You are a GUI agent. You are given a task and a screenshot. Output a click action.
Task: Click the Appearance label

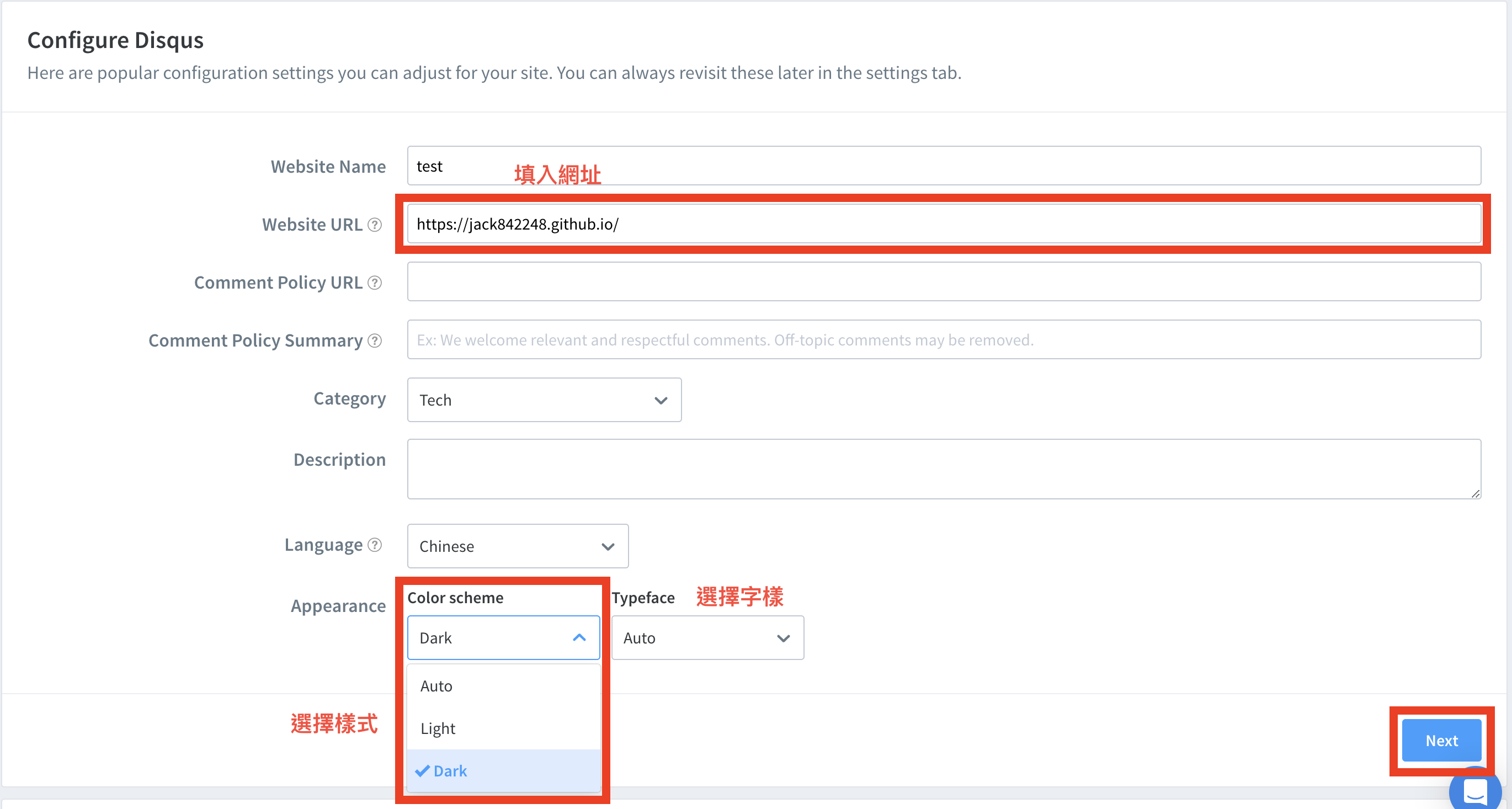coord(338,606)
